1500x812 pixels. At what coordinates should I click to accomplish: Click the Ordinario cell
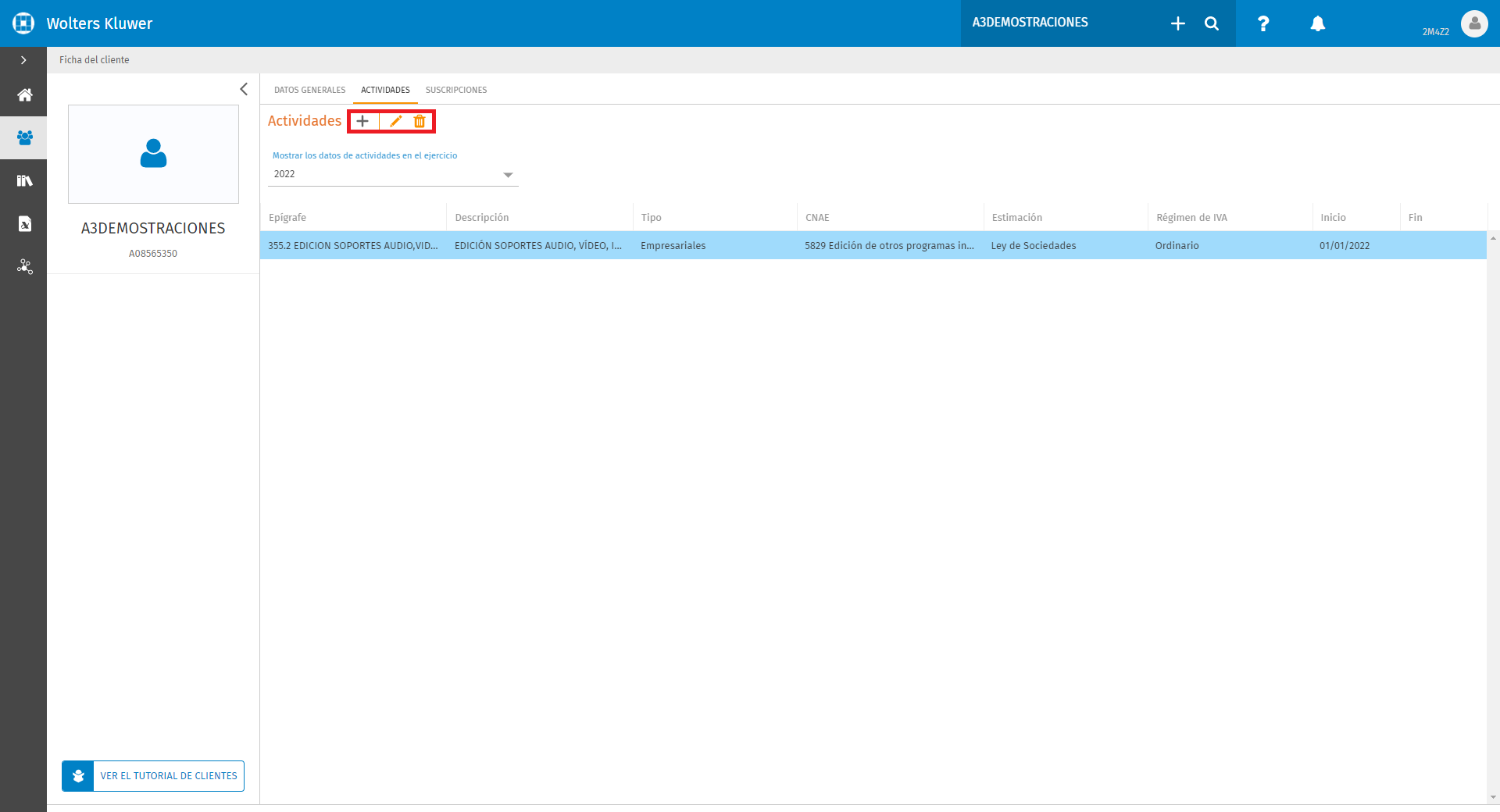(1230, 245)
